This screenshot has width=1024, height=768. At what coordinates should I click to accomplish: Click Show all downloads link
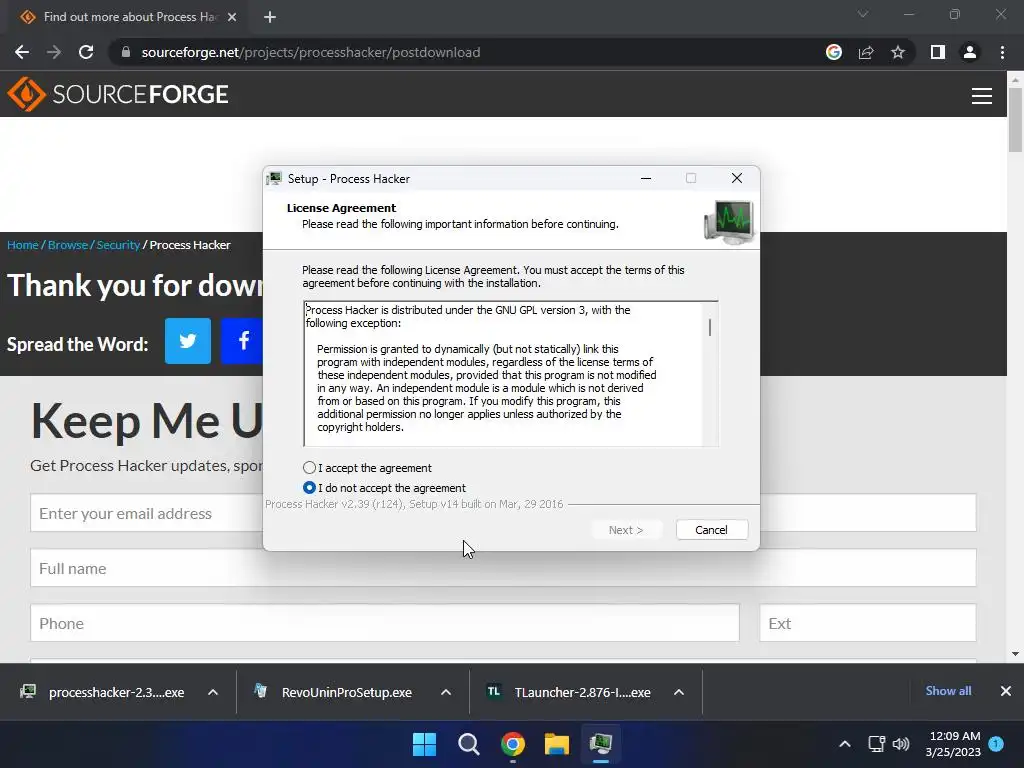pyautogui.click(x=948, y=691)
